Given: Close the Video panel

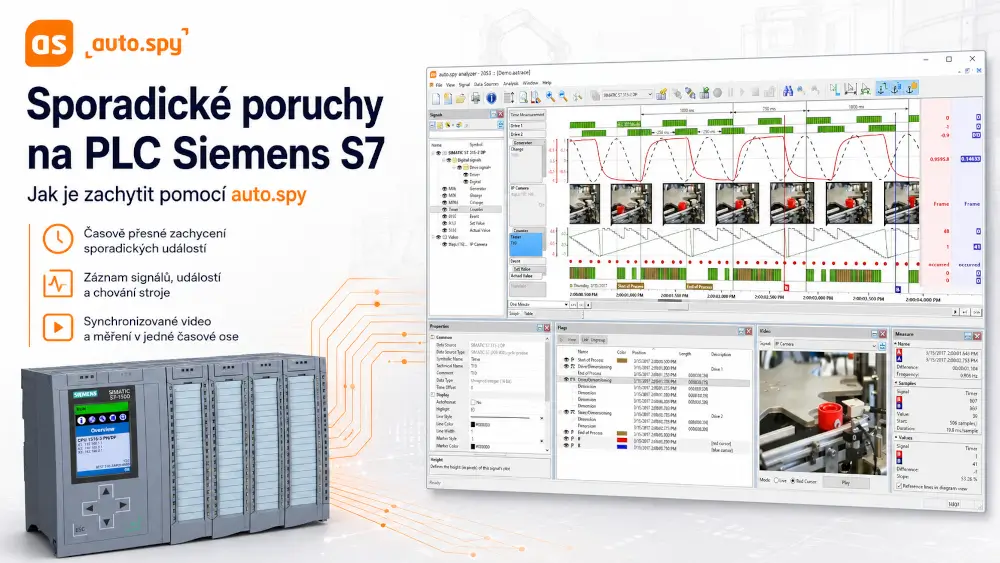Looking at the screenshot, I should click(883, 333).
